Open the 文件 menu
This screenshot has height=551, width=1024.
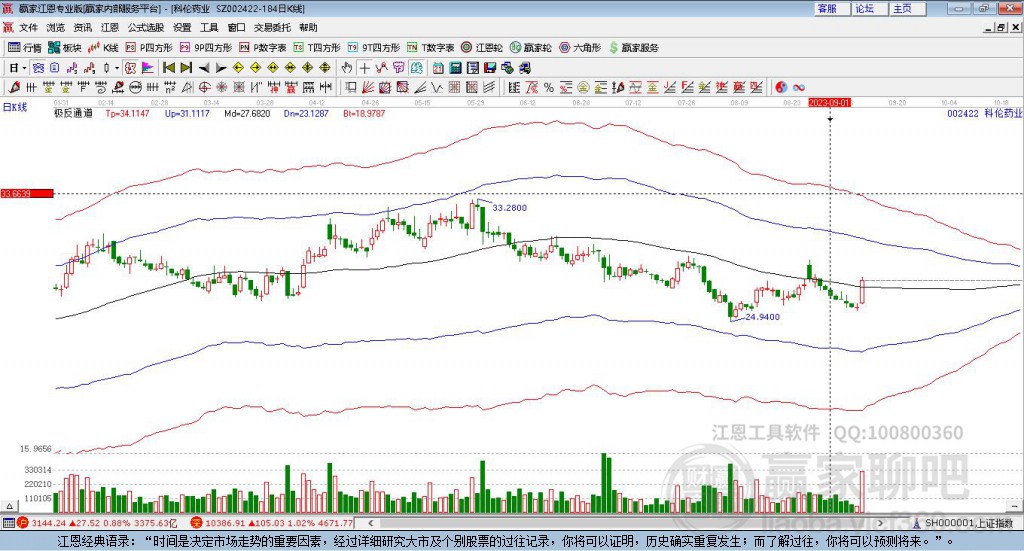click(29, 27)
